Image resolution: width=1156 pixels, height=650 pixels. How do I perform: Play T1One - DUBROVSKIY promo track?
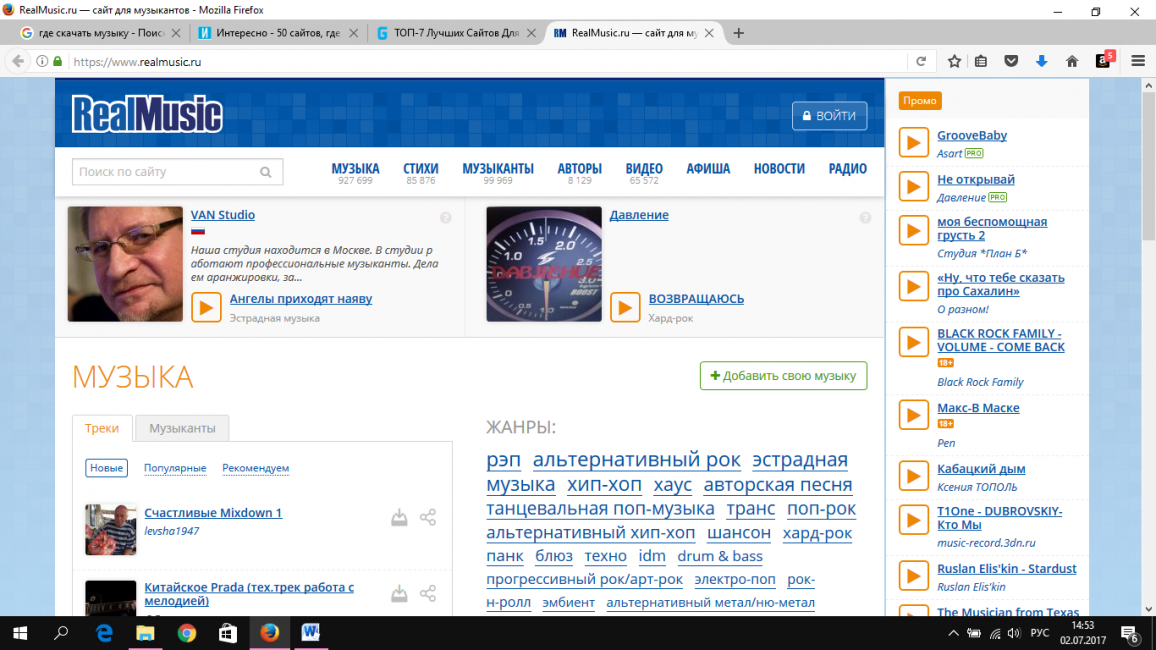pos(913,520)
